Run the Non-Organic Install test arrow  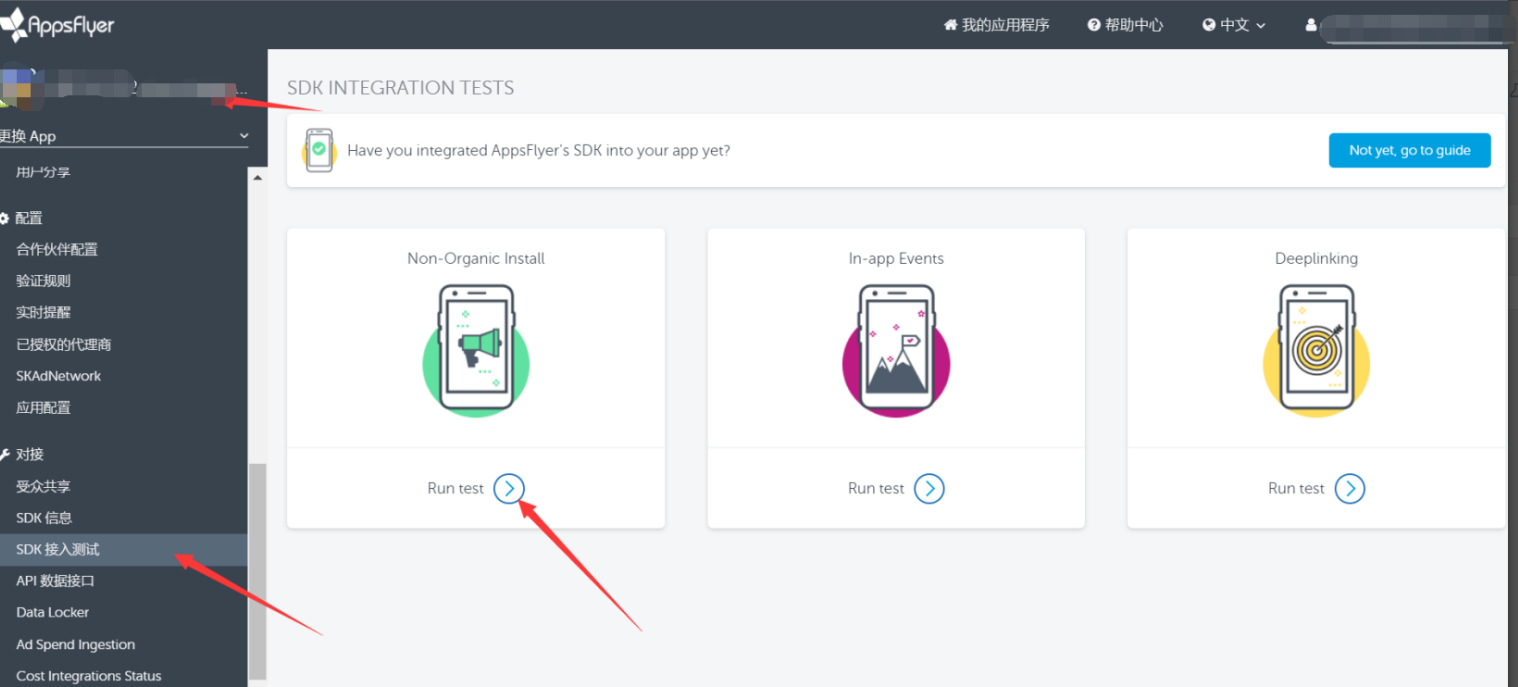pyautogui.click(x=509, y=488)
